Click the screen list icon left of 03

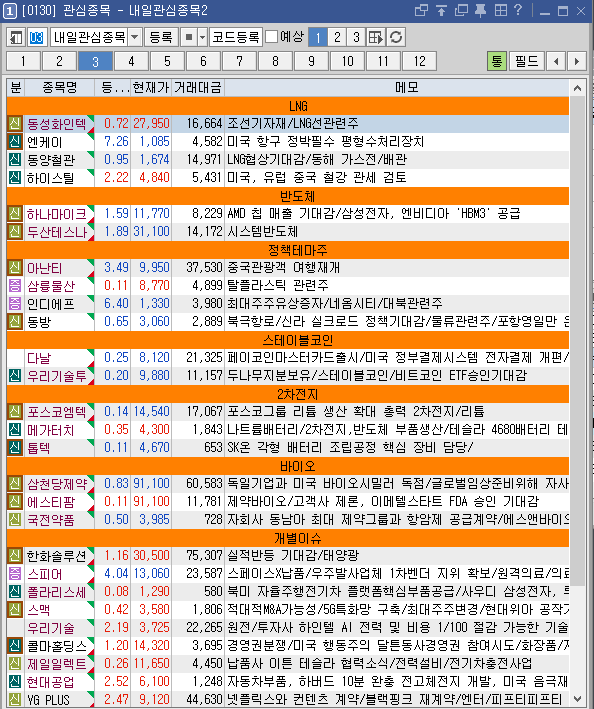(16, 37)
